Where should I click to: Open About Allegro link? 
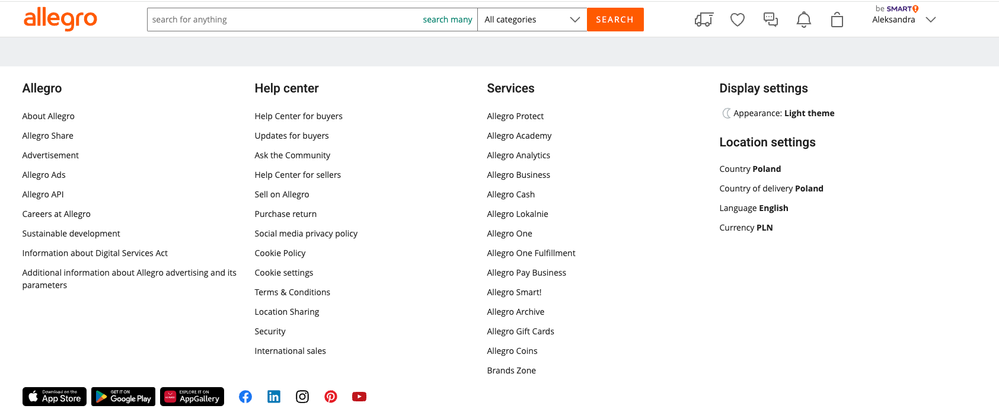pos(48,116)
